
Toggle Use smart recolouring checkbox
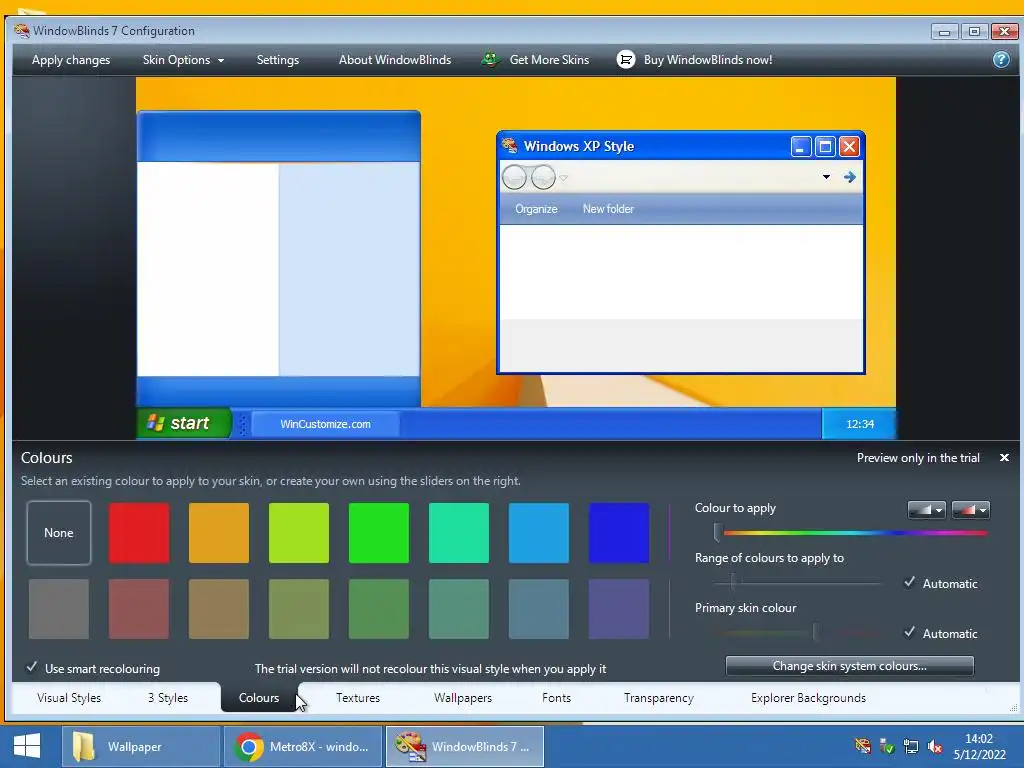[x=31, y=667]
